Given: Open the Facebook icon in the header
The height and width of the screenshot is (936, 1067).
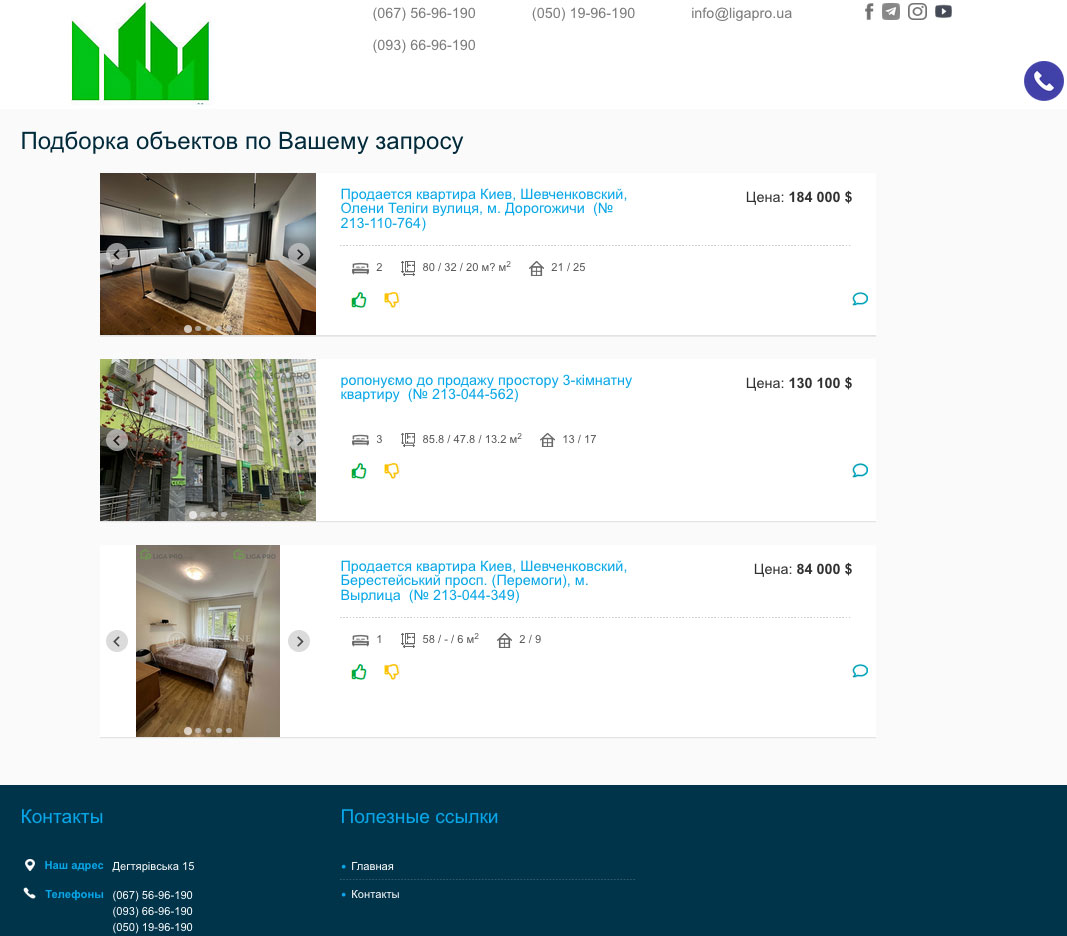Looking at the screenshot, I should click(x=869, y=12).
